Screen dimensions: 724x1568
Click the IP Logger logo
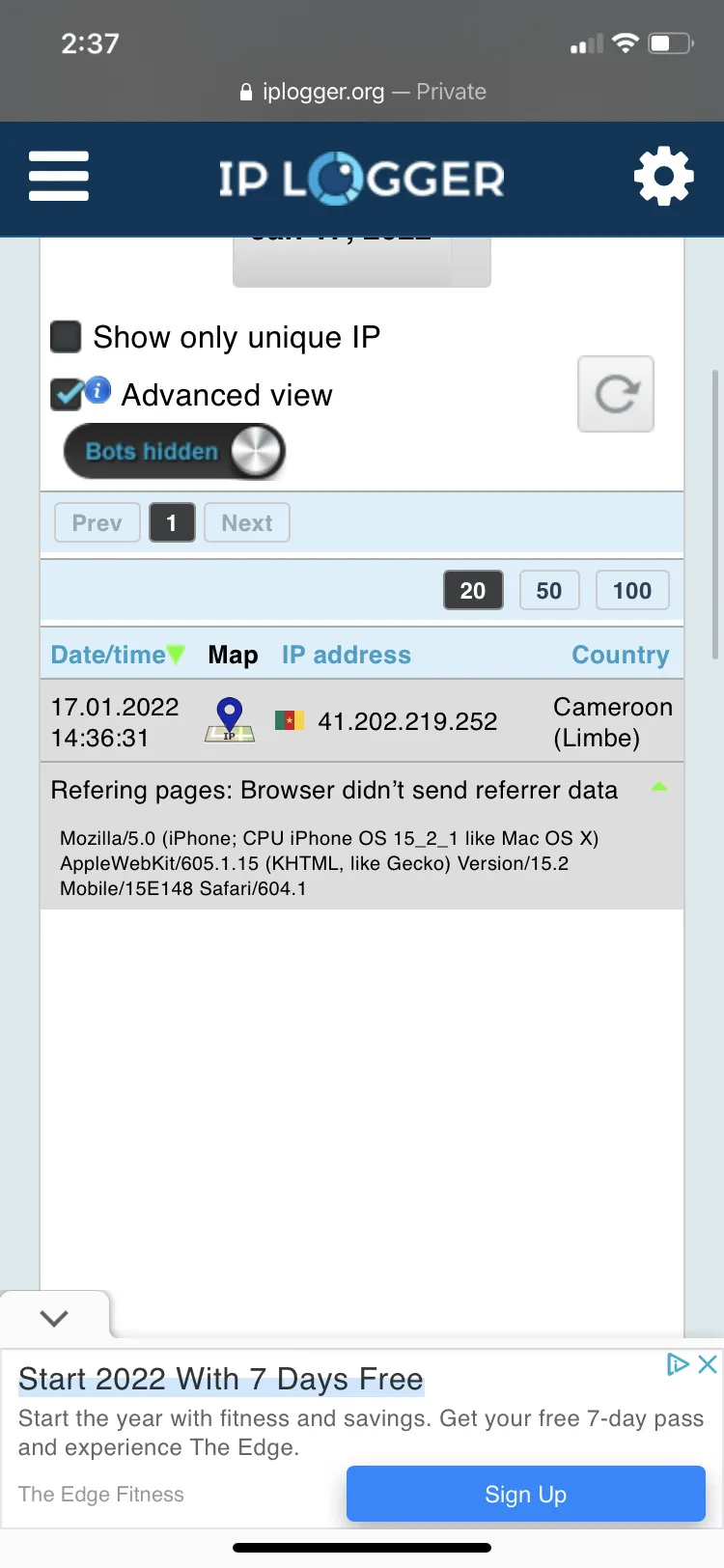pyautogui.click(x=362, y=179)
